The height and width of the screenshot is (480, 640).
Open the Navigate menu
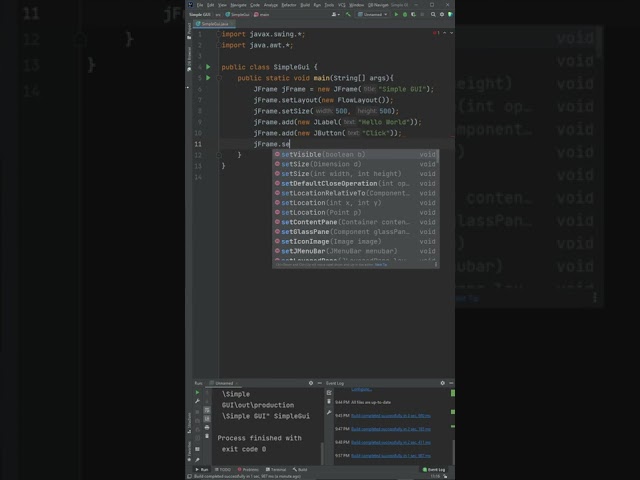click(238, 5)
